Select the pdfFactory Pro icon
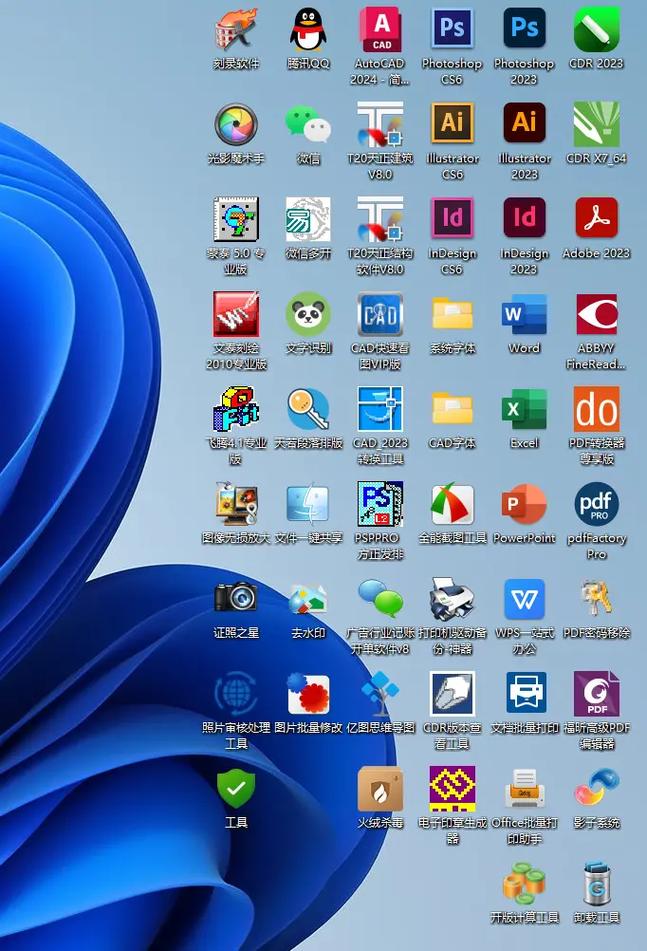Viewport: 647px width, 951px height. click(x=596, y=505)
